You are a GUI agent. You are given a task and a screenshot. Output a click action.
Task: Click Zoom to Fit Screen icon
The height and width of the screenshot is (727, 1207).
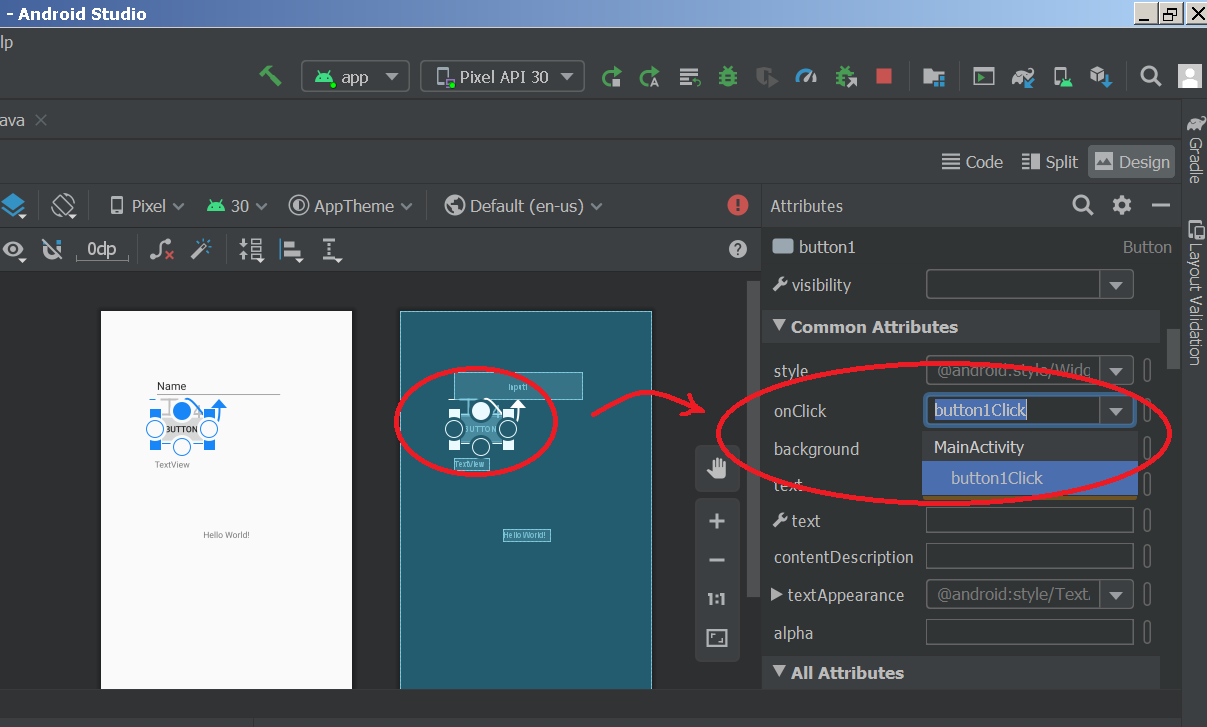[x=717, y=638]
